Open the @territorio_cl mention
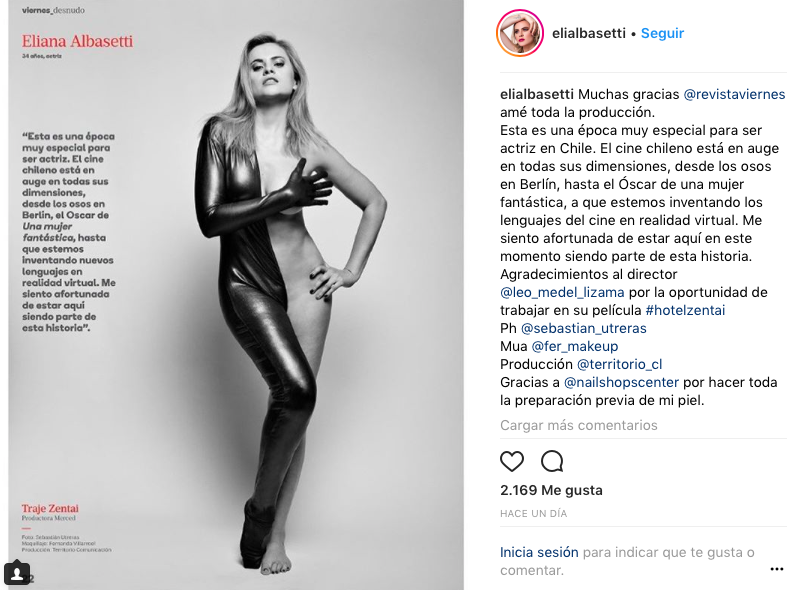This screenshot has height=590, width=806. 619,364
